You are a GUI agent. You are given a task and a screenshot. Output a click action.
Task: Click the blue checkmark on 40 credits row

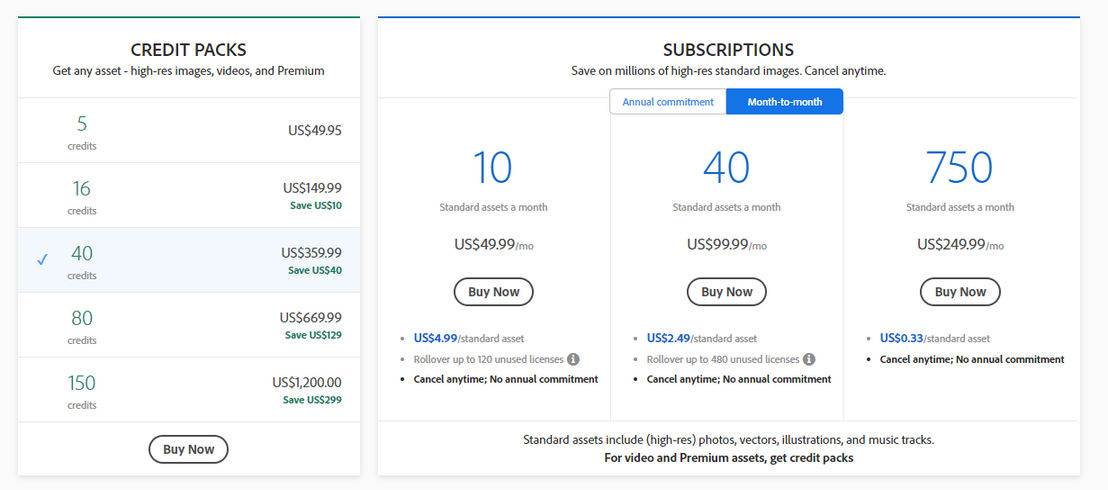click(x=42, y=259)
